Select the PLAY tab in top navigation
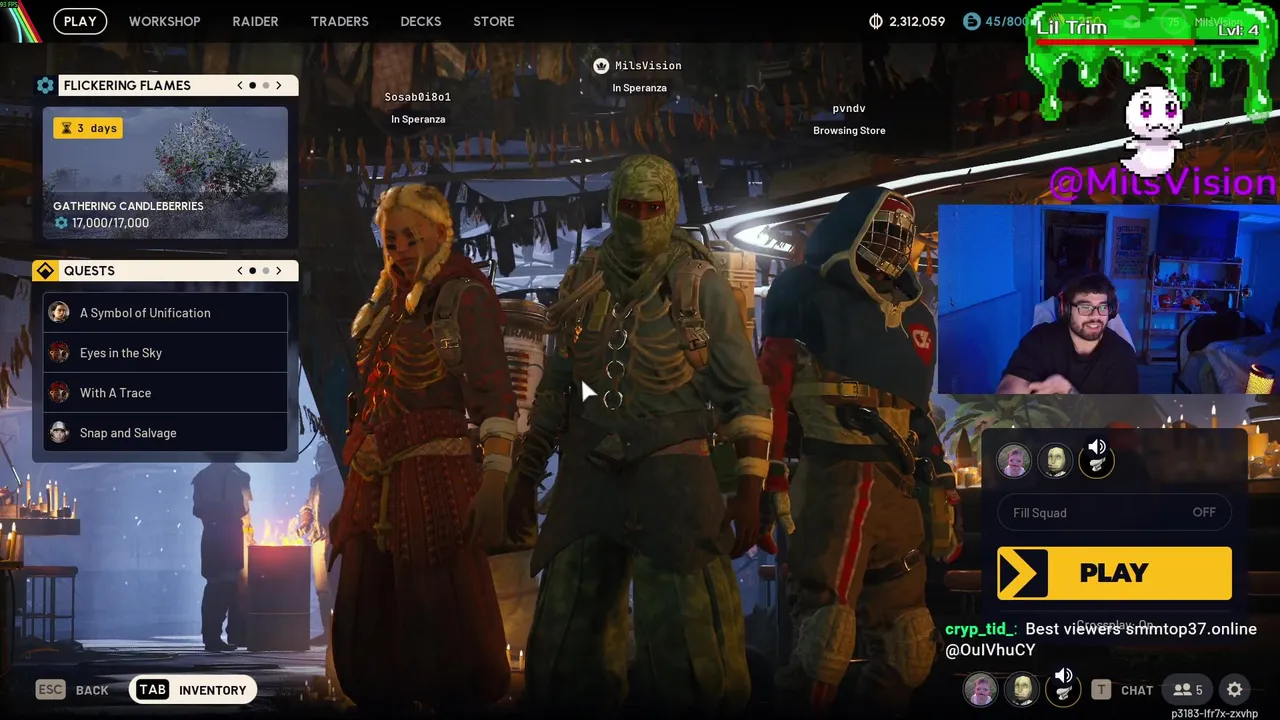 coord(80,21)
